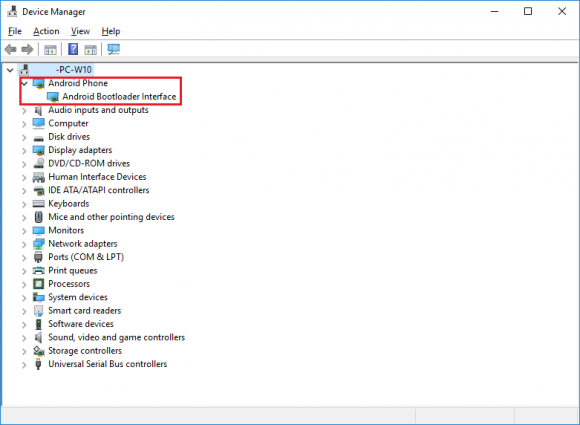
Task: Click the Show/Hide console tree toolbar icon
Action: (50, 49)
